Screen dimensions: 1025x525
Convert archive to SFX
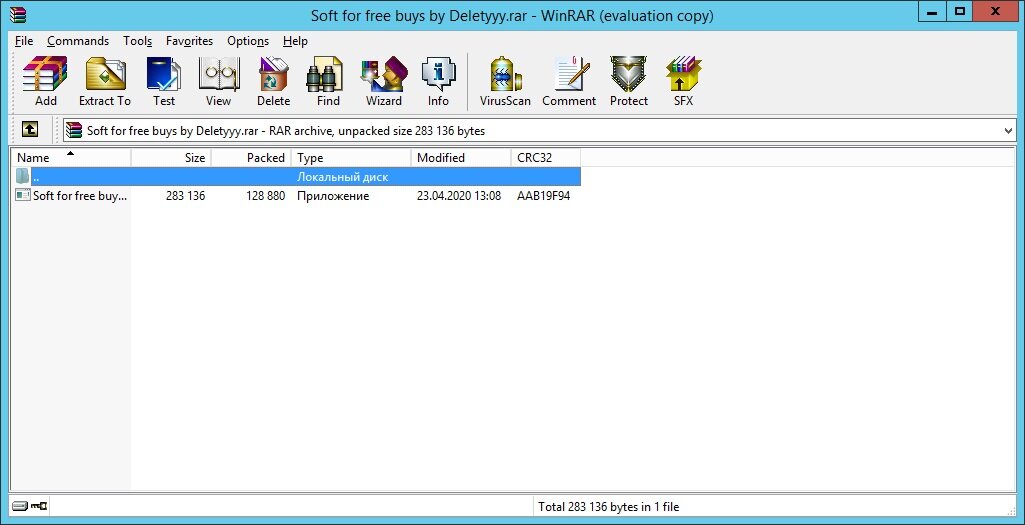point(683,81)
